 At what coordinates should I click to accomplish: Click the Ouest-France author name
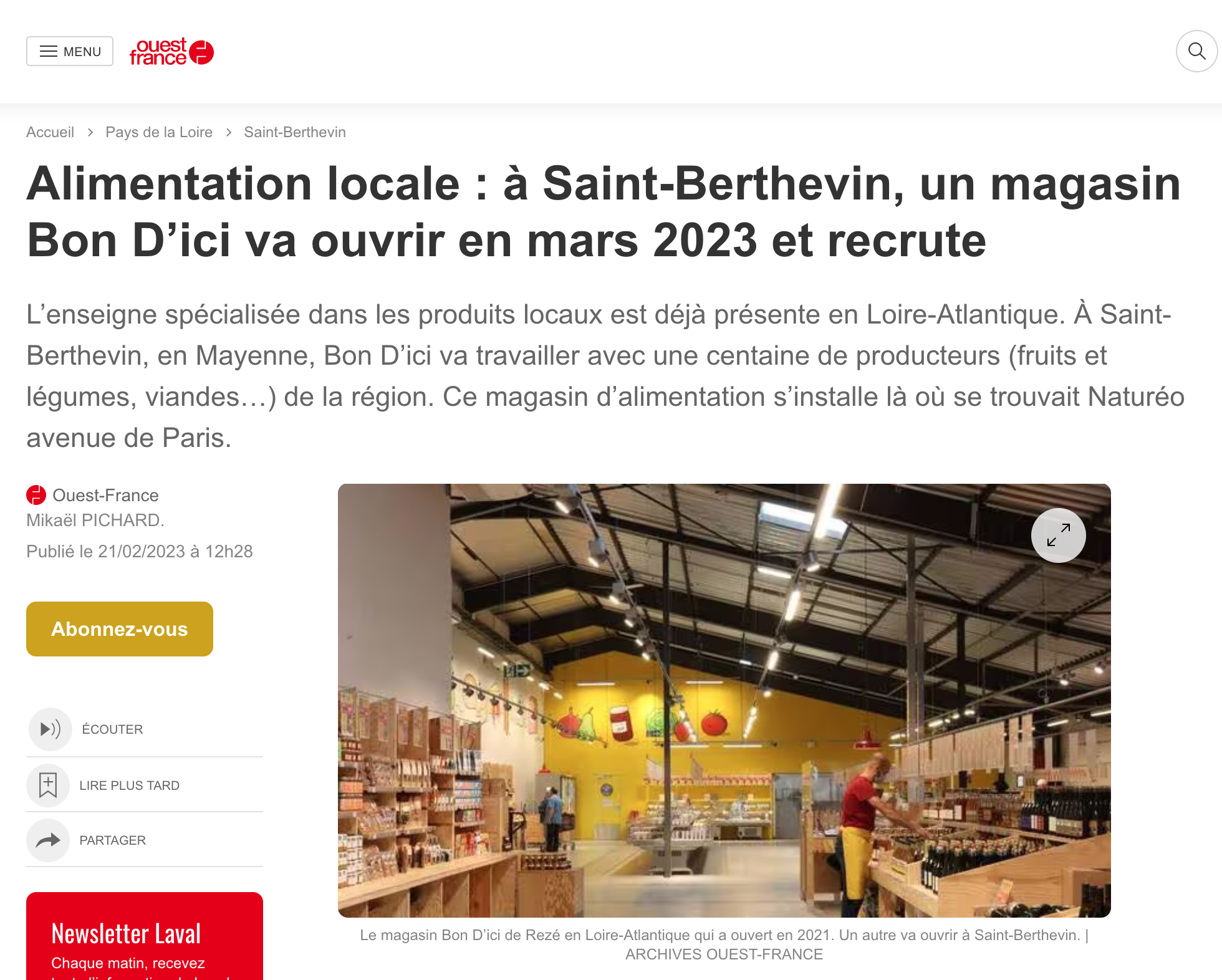tap(105, 495)
